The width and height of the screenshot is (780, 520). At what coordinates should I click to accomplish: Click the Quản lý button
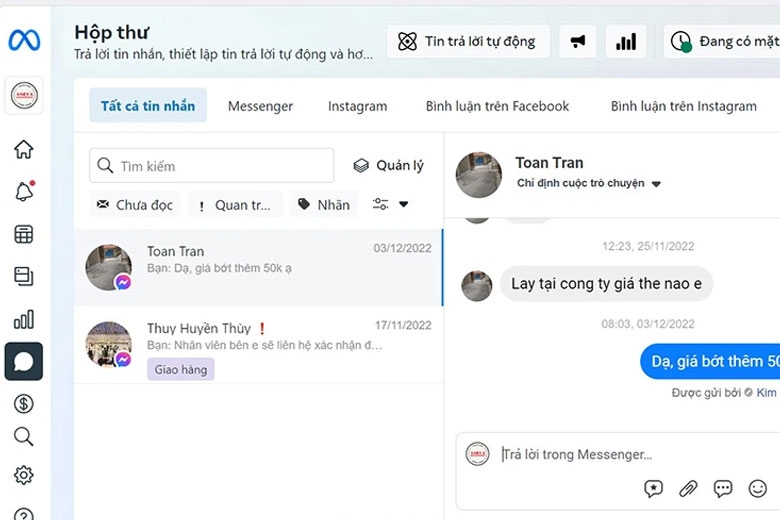click(389, 165)
